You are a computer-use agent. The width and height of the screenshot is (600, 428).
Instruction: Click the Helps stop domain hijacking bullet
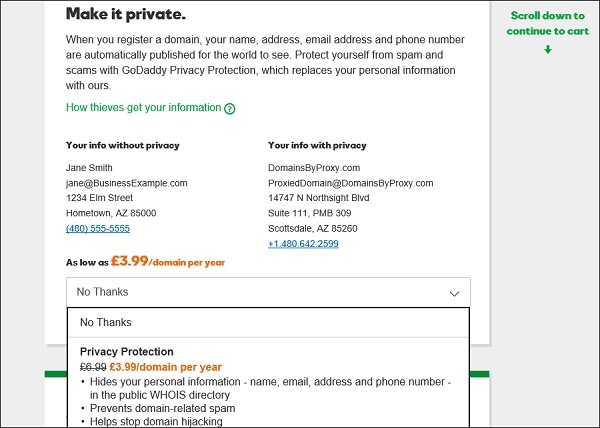[x=160, y=422]
